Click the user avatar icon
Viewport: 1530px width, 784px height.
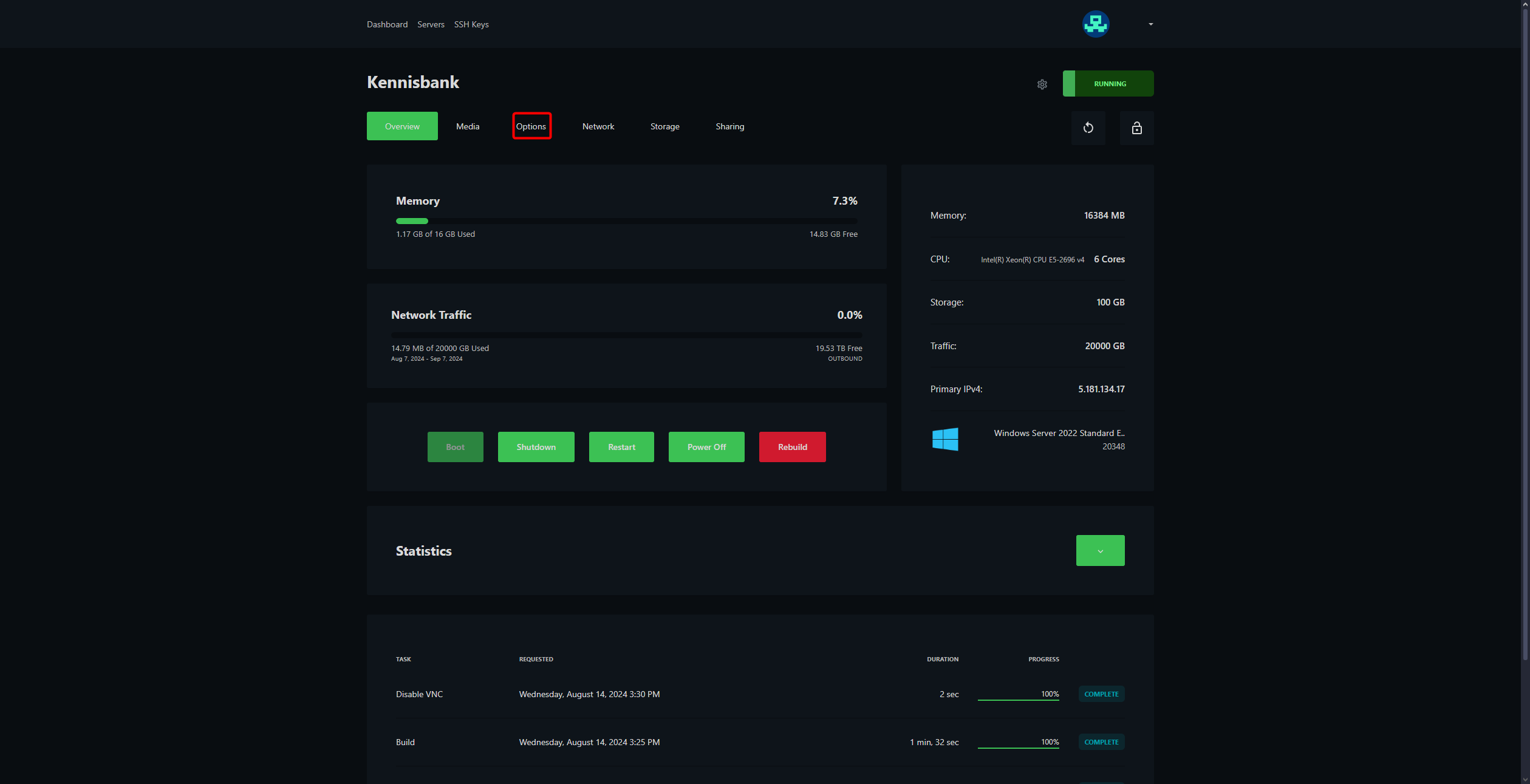click(x=1096, y=24)
